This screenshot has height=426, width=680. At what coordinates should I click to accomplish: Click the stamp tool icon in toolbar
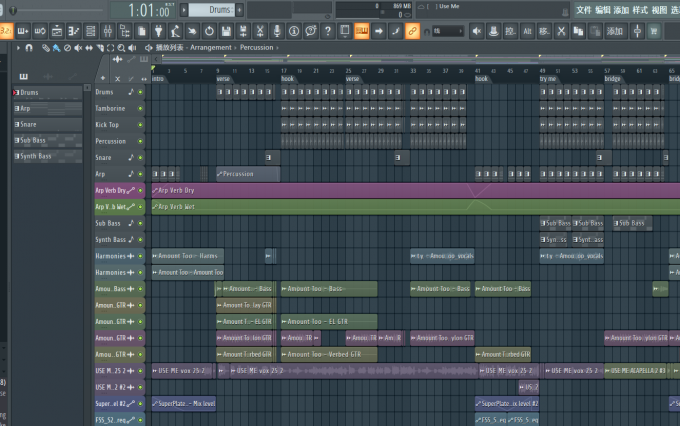click(493, 31)
